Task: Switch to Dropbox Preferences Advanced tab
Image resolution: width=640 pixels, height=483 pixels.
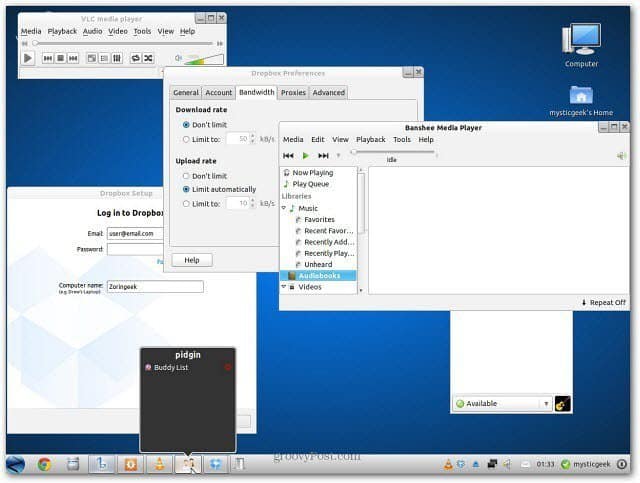Action: pyautogui.click(x=329, y=93)
